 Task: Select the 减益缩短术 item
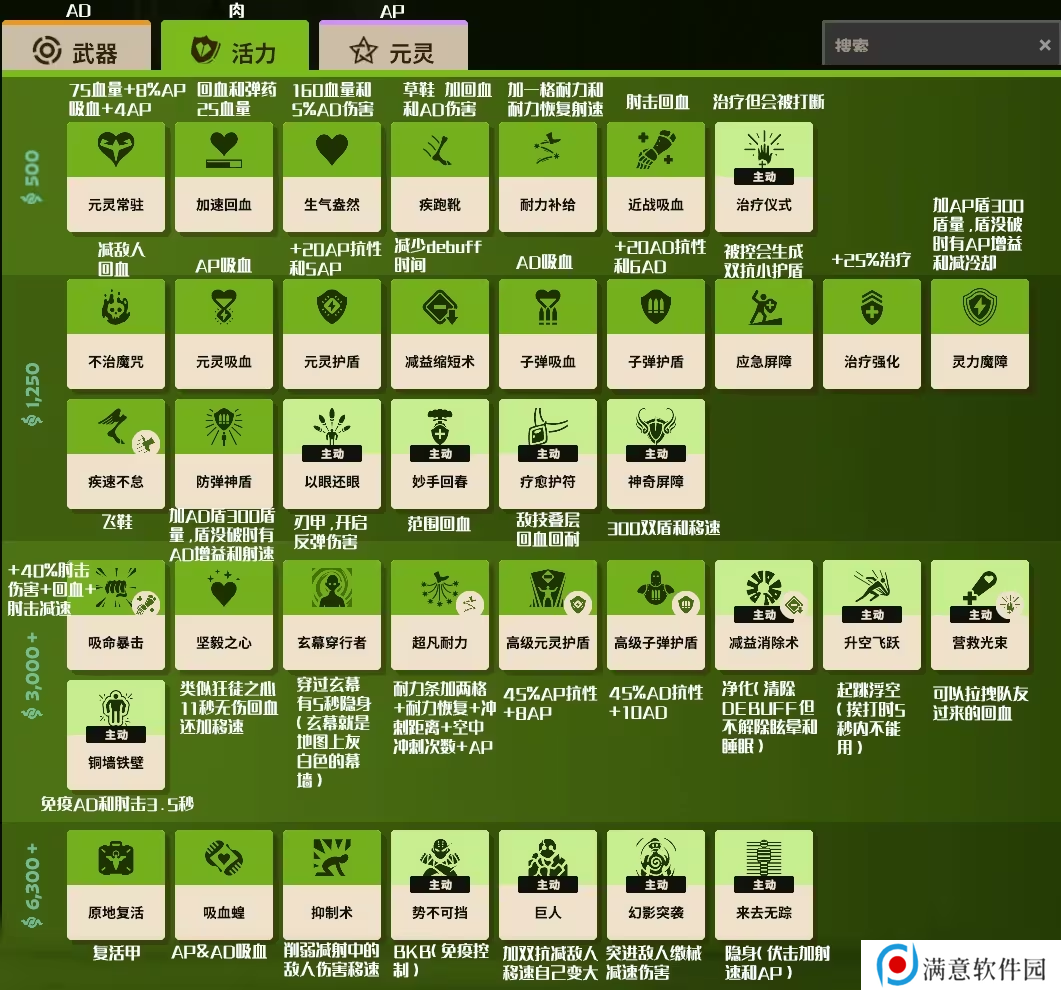(x=440, y=334)
